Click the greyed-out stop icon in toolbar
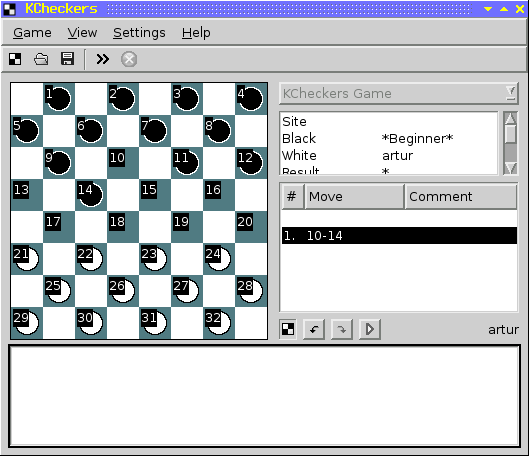This screenshot has height=456, width=529. [x=129, y=59]
